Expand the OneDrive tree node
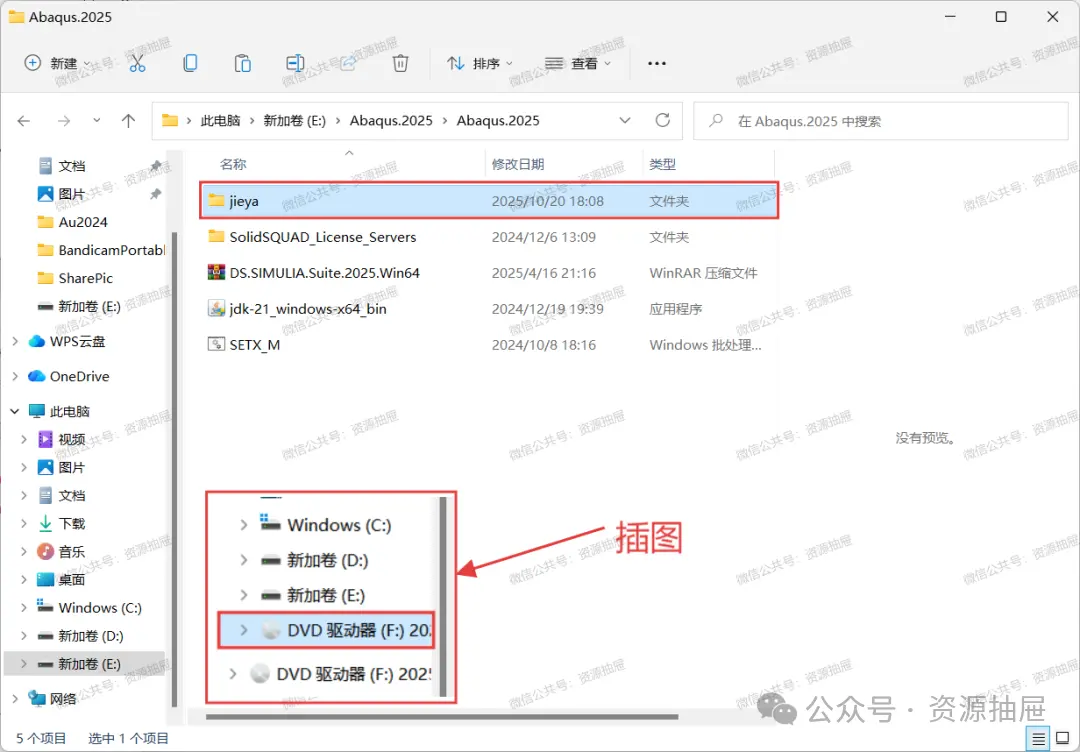The image size is (1080, 752). [15, 377]
